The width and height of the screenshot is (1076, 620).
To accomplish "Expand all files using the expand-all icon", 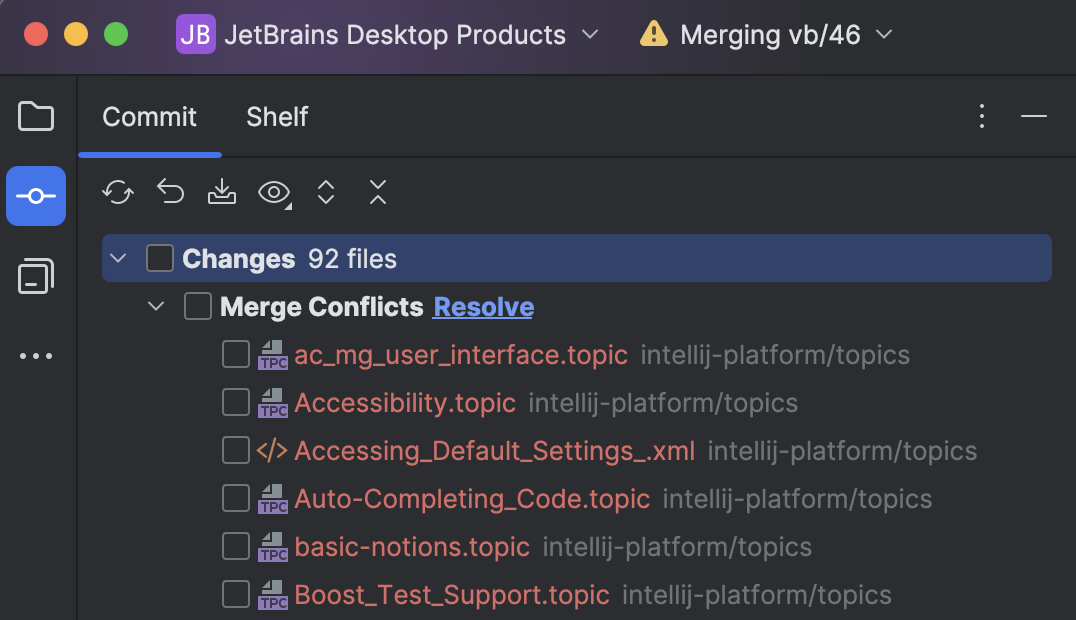I will 326,192.
